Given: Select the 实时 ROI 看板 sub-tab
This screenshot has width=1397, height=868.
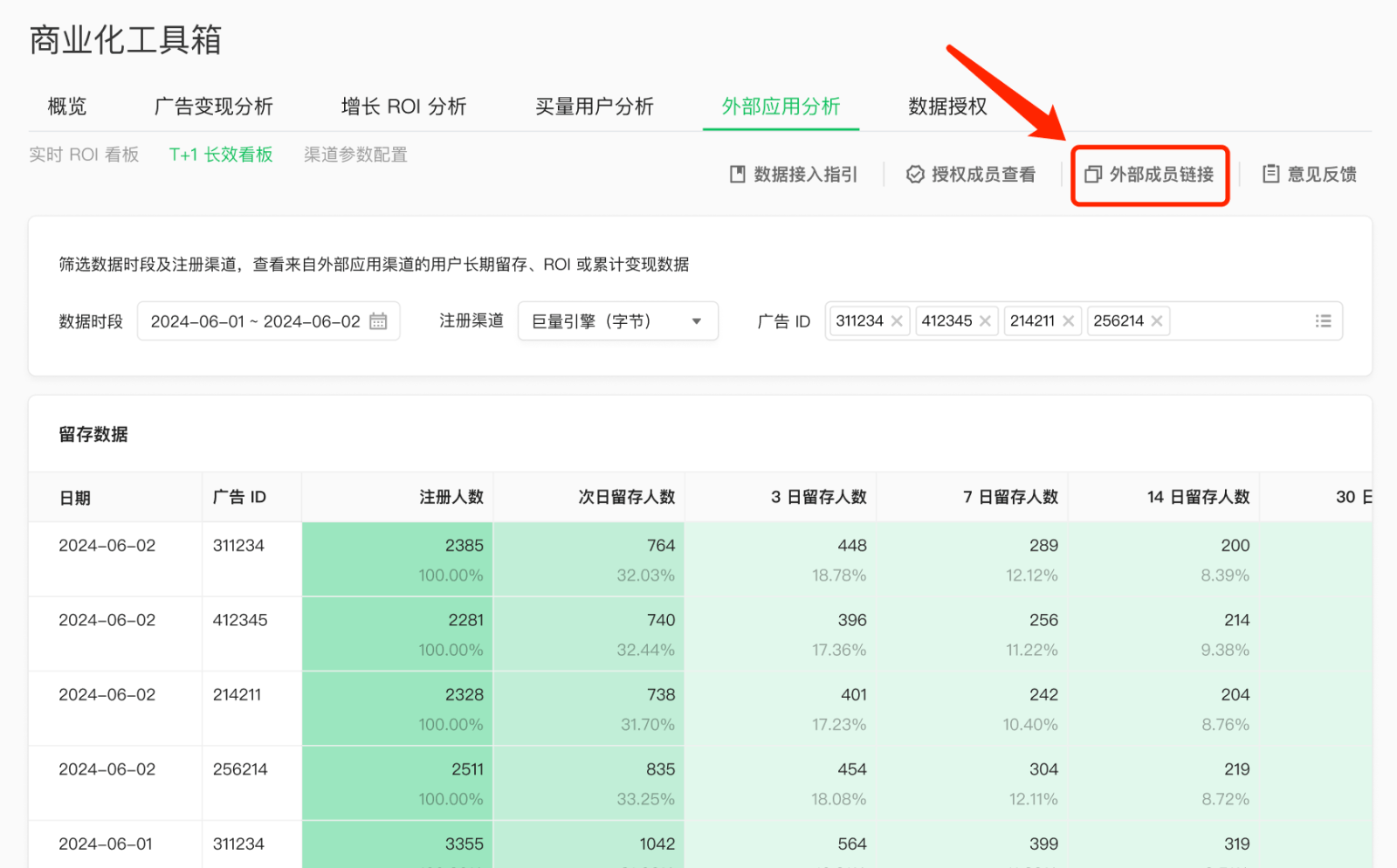Looking at the screenshot, I should (84, 155).
